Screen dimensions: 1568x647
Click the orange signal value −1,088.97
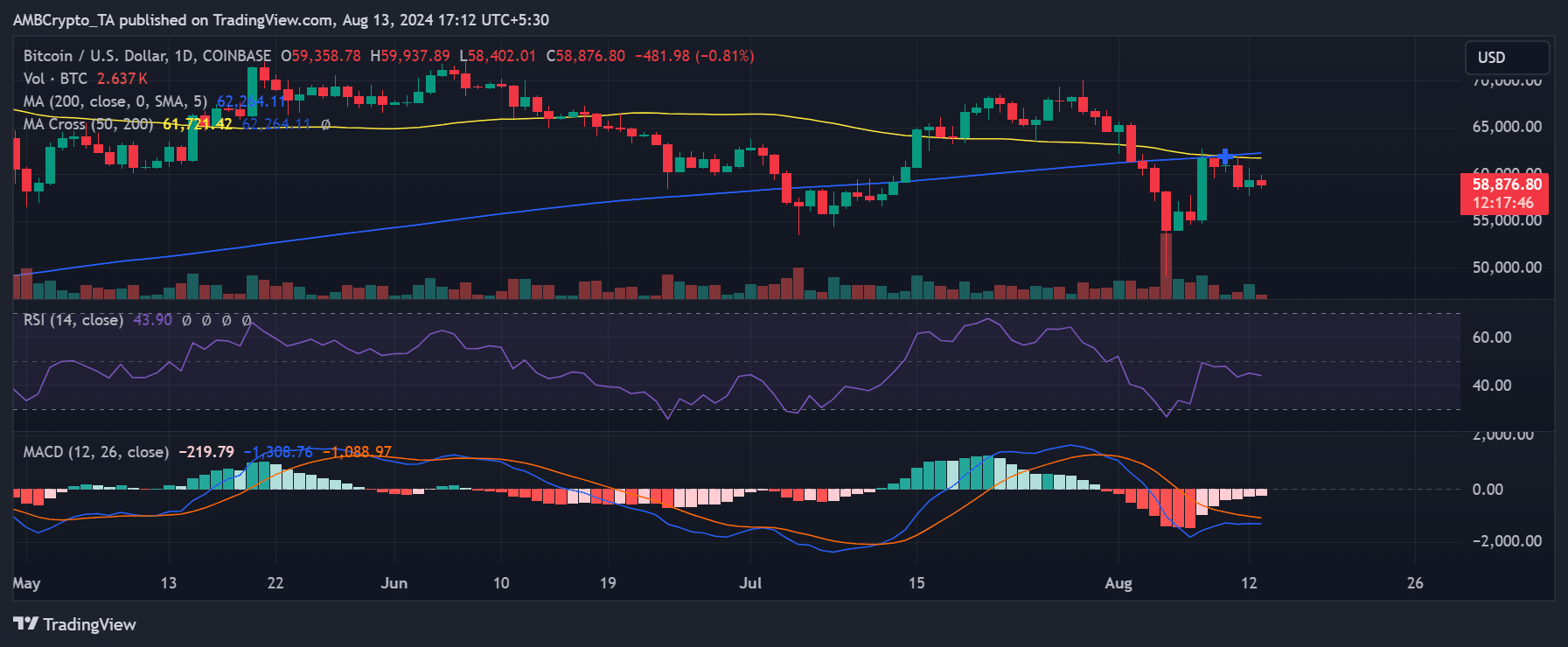(x=357, y=452)
